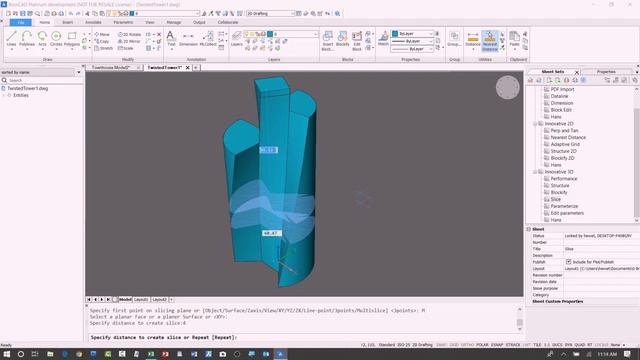Open the Collaborate ribbon tab
This screenshot has height=360, width=640.
(x=228, y=22)
